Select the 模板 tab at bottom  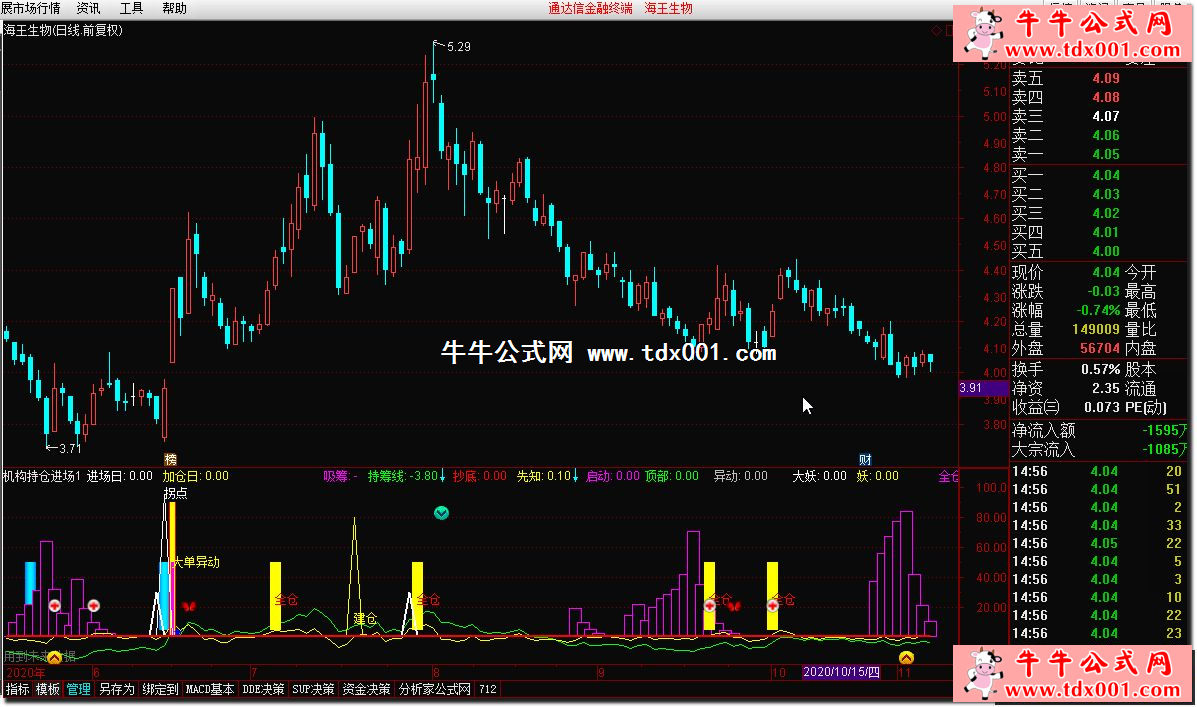[x=47, y=689]
